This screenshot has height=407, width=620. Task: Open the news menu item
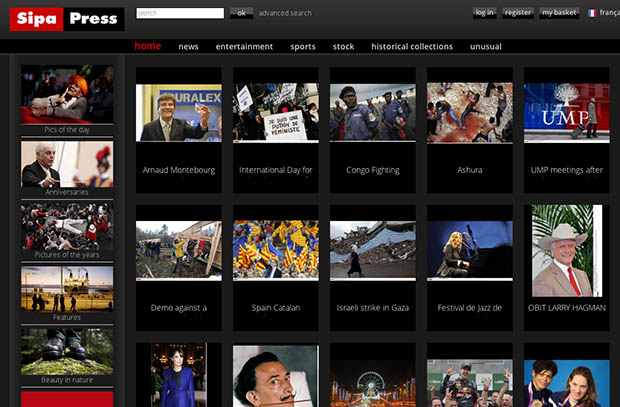click(188, 47)
